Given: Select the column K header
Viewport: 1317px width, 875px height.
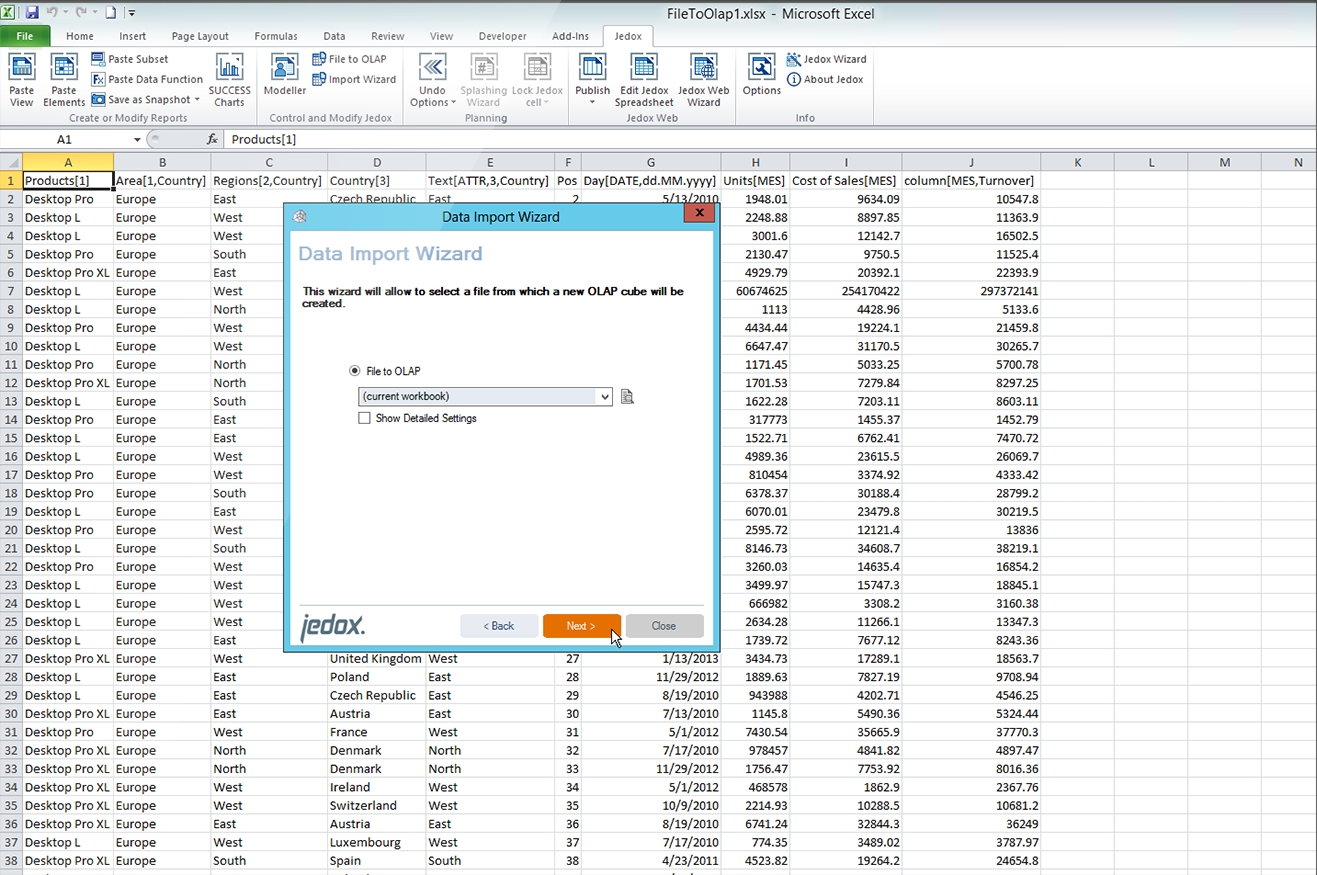Looking at the screenshot, I should [1077, 162].
